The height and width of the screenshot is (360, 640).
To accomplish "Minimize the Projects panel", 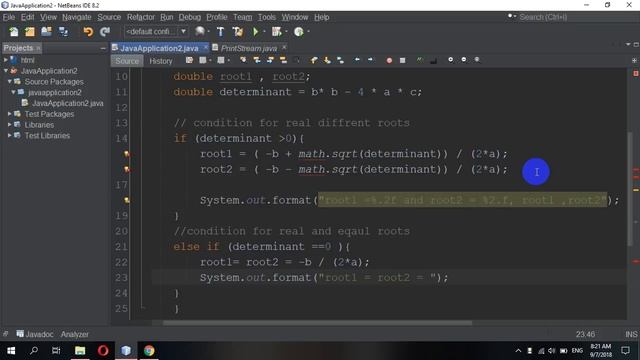I will tap(103, 48).
